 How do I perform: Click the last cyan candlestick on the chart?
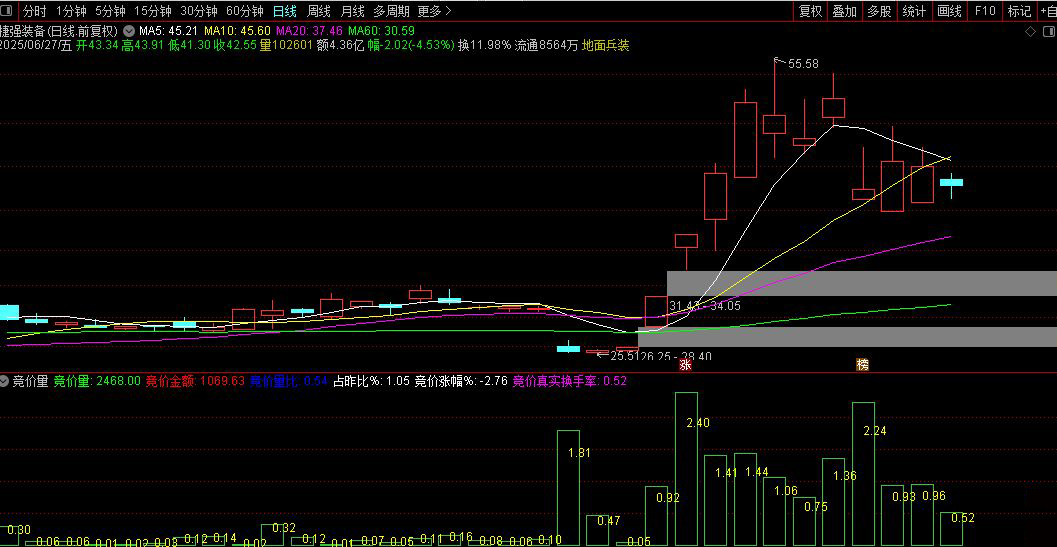coord(951,182)
